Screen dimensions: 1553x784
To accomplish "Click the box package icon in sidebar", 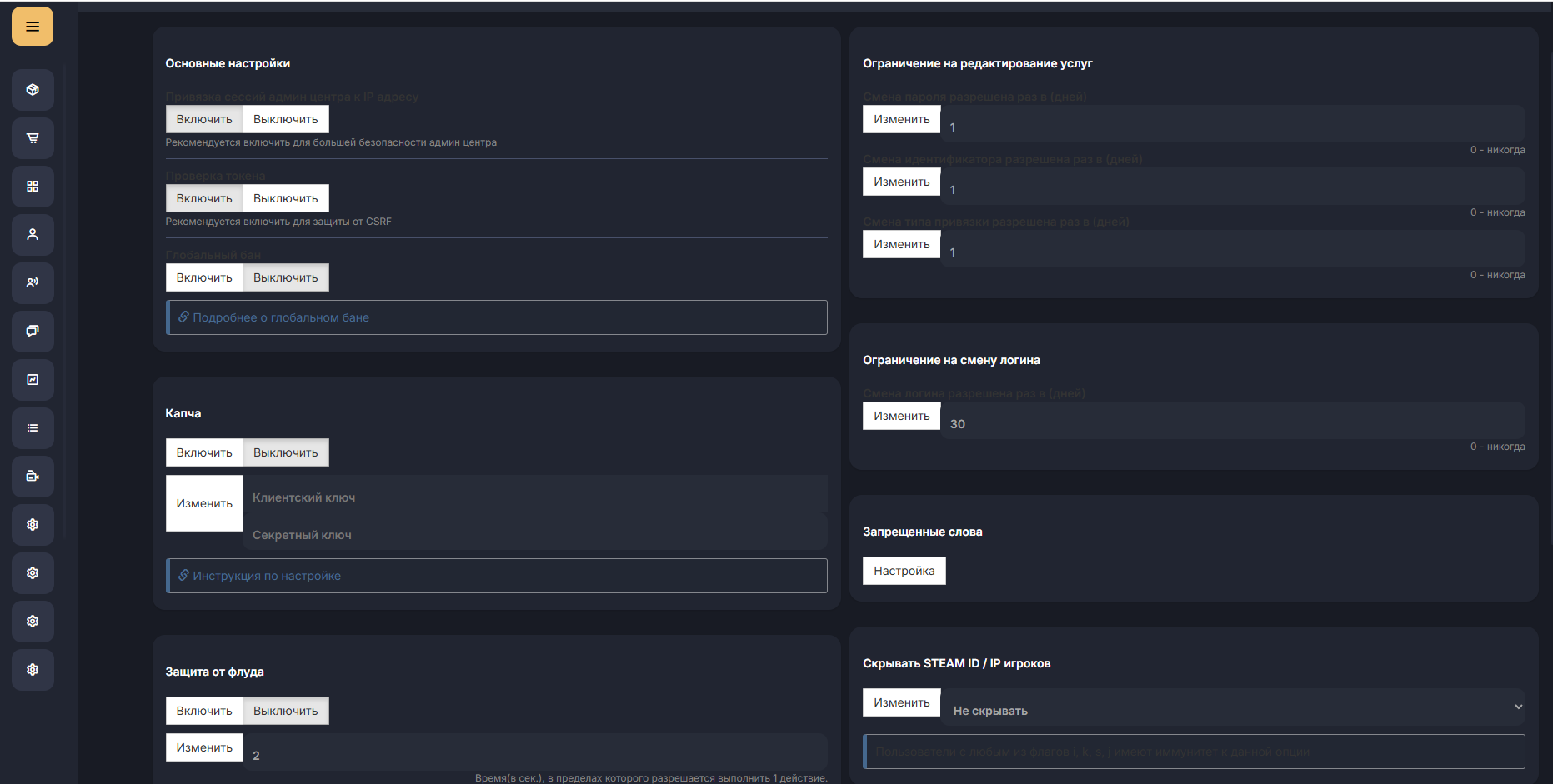I will click(x=33, y=90).
